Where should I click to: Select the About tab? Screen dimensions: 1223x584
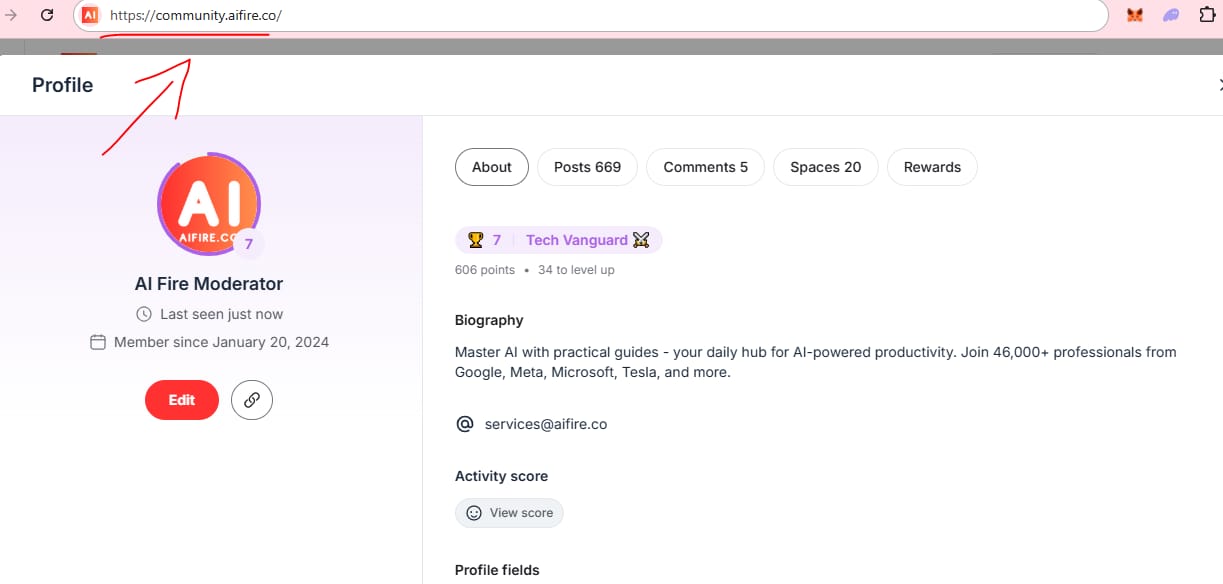click(492, 167)
